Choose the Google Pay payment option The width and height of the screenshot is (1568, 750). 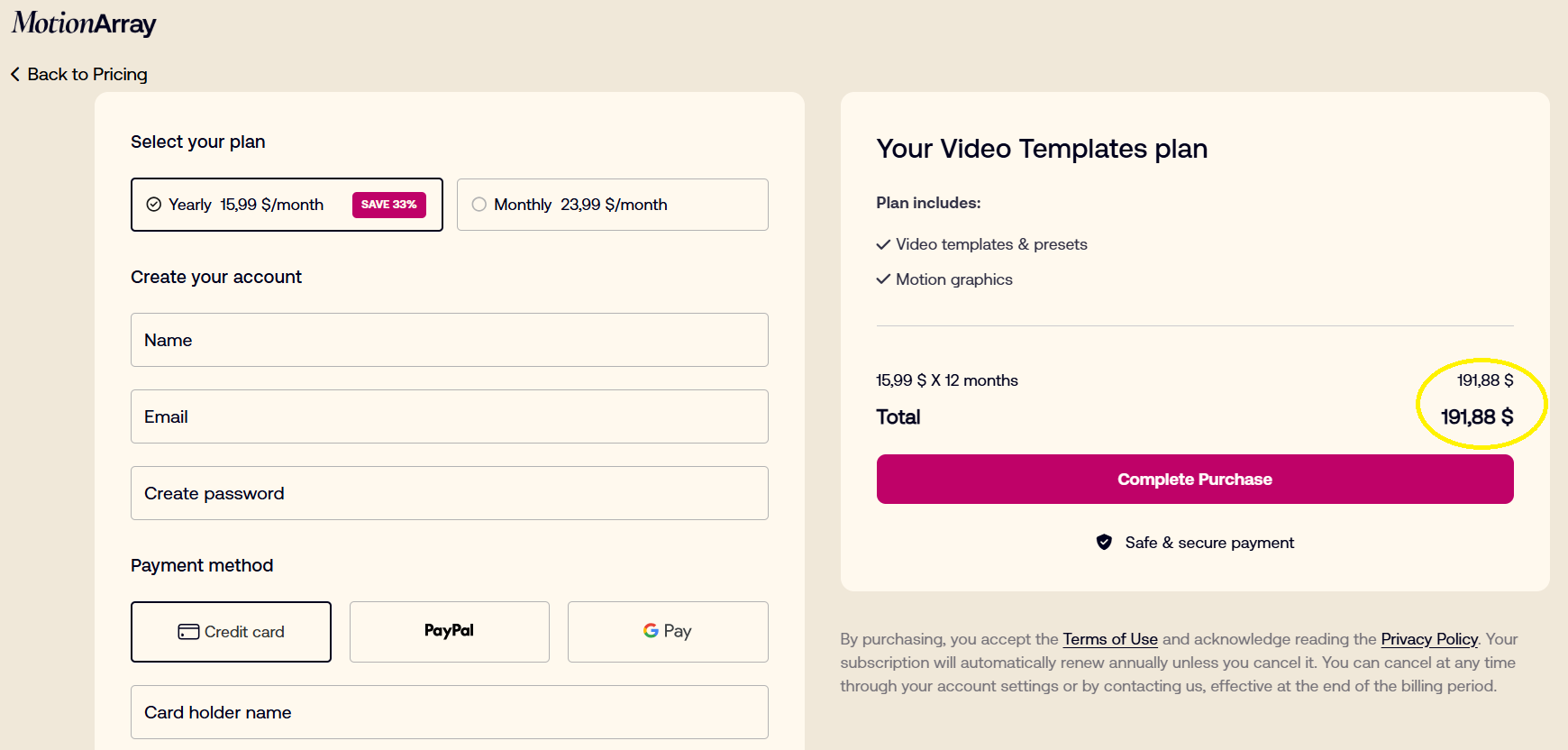[x=668, y=632]
